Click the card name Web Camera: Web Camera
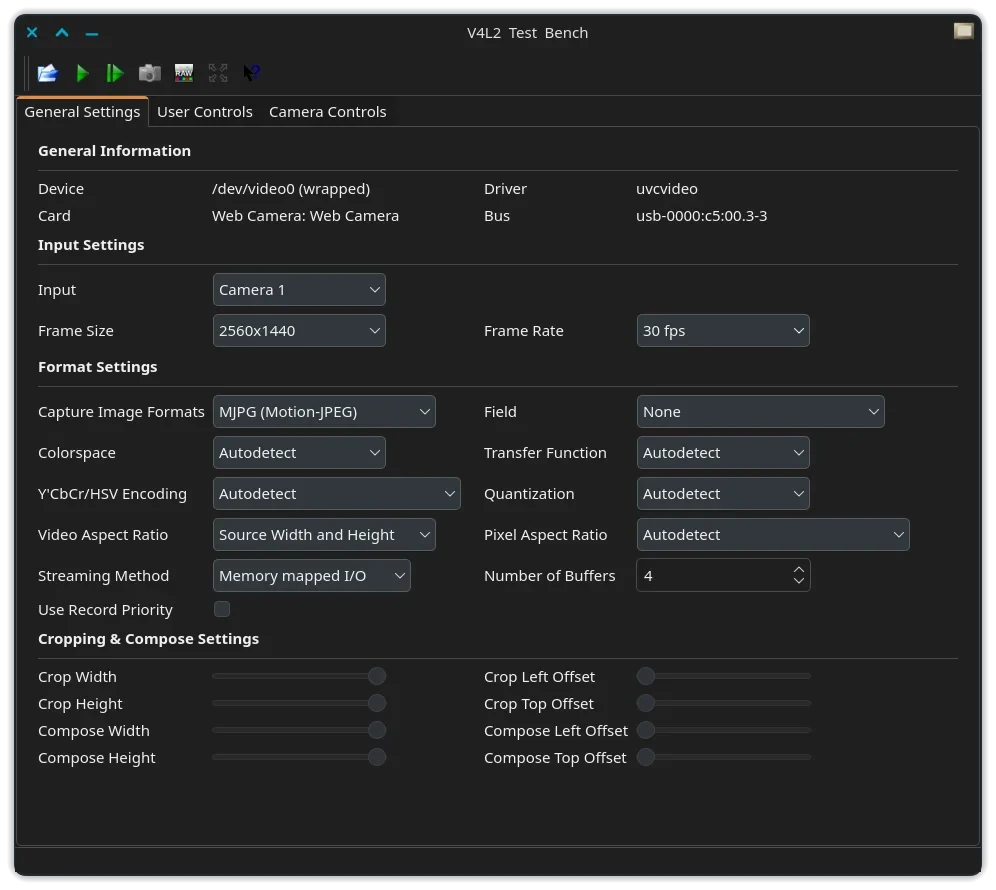The image size is (996, 890). coord(306,216)
